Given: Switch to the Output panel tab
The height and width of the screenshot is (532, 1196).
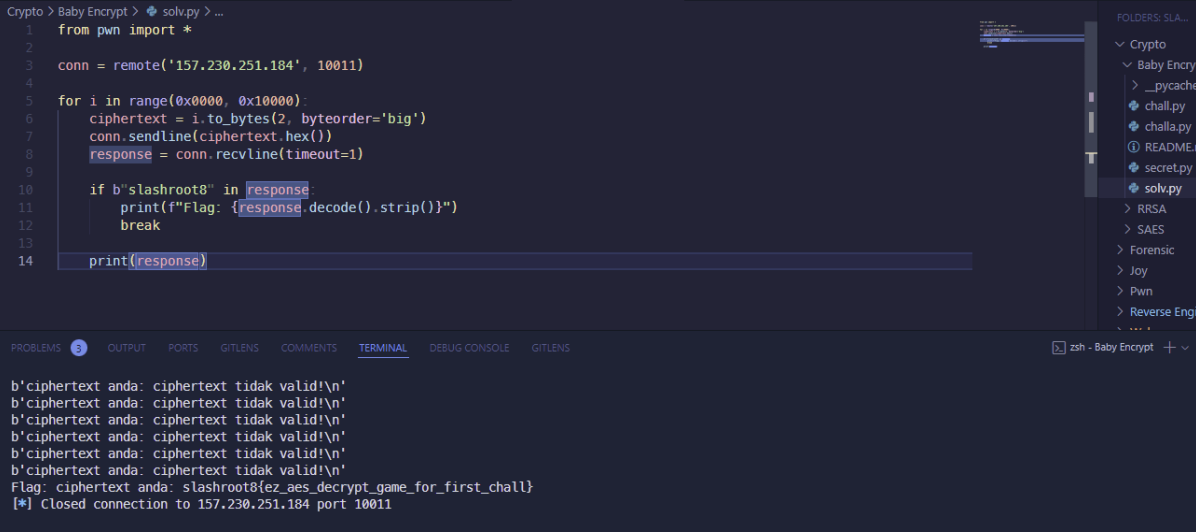Looking at the screenshot, I should pos(127,348).
